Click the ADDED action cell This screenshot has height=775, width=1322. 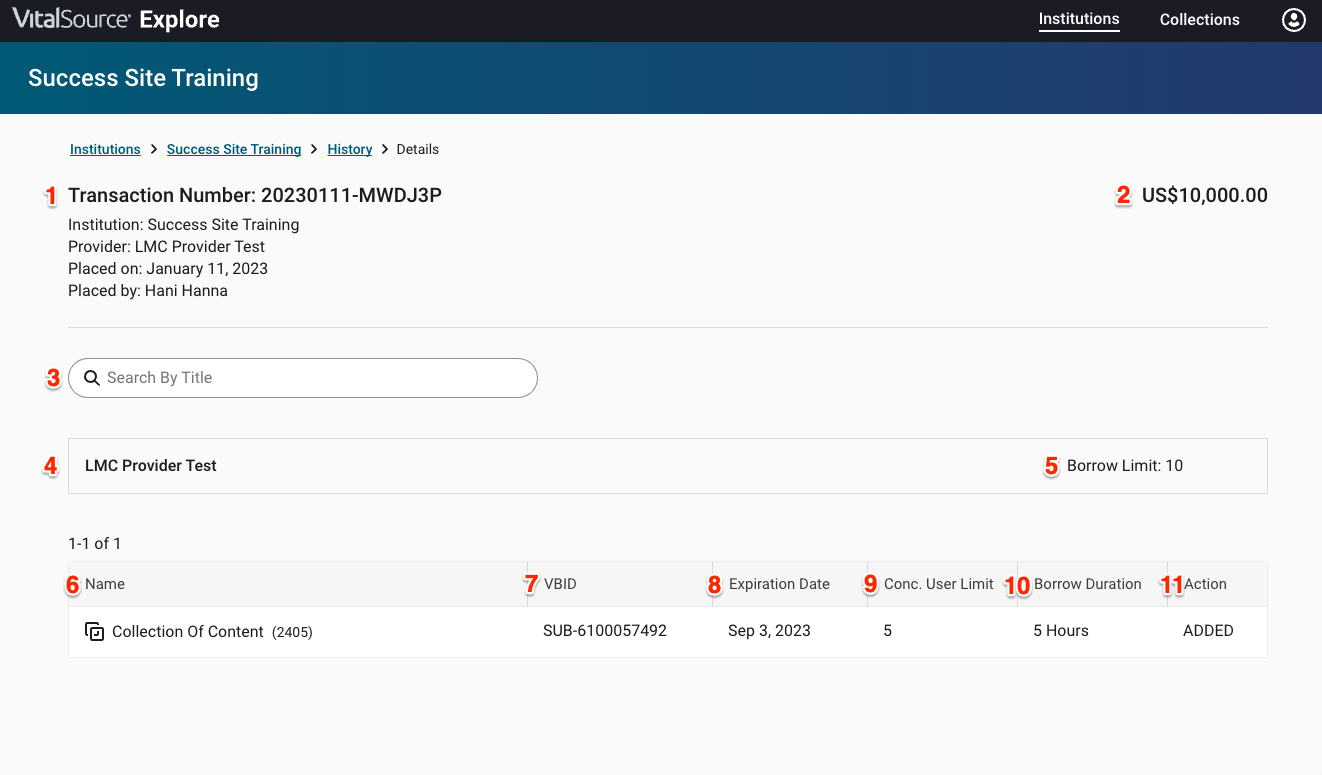pos(1208,631)
